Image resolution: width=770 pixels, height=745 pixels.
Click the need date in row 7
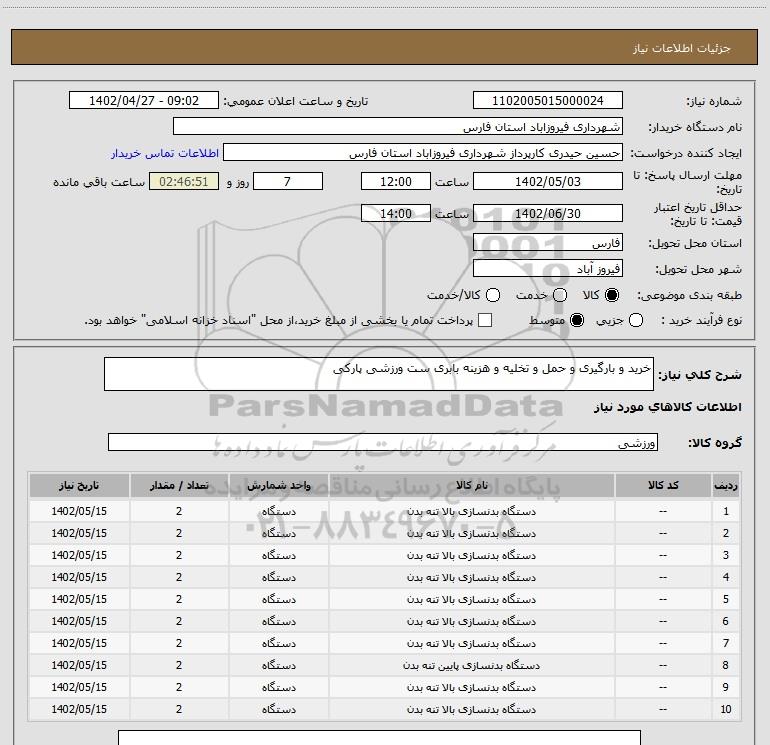click(79, 643)
